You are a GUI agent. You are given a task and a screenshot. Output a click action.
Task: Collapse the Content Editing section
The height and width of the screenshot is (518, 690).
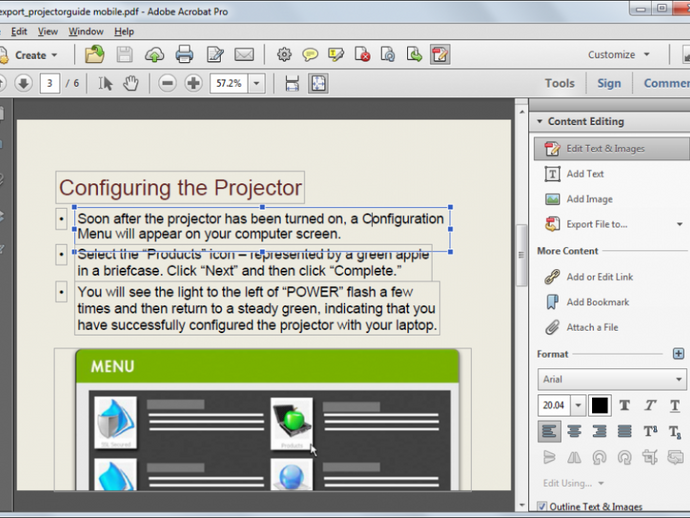540,121
